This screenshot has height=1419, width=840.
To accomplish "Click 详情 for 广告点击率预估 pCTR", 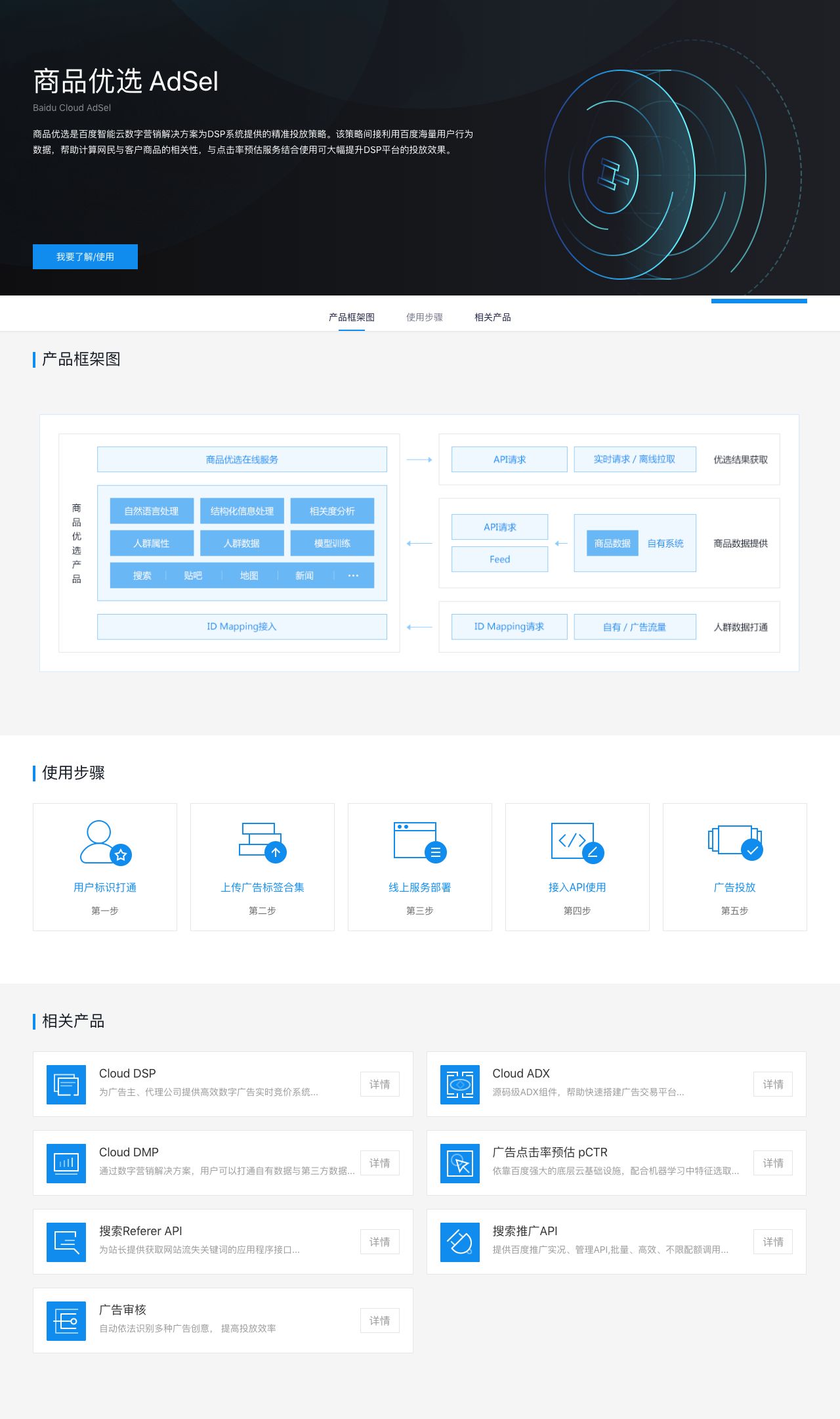I will click(773, 1163).
